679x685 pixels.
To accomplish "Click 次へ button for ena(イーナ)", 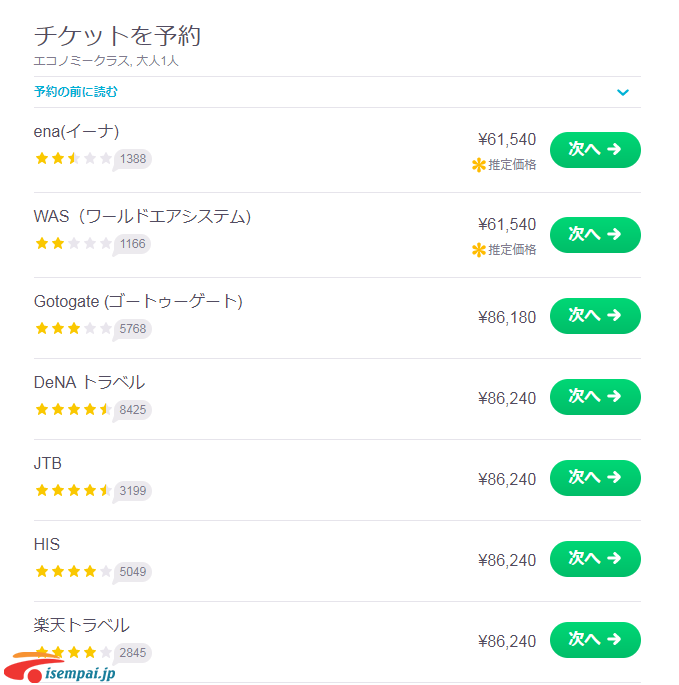I will (595, 150).
